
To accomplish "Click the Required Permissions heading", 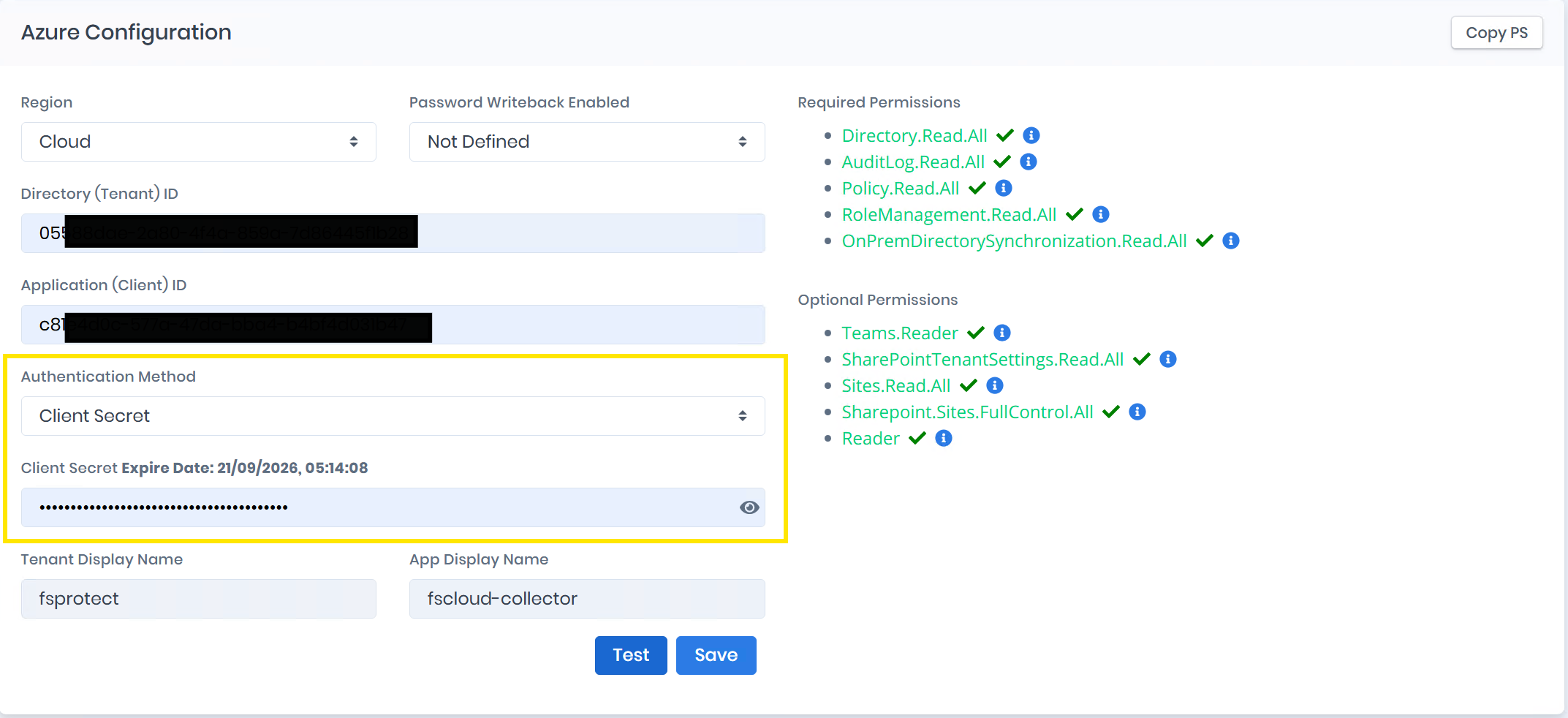I will click(879, 102).
